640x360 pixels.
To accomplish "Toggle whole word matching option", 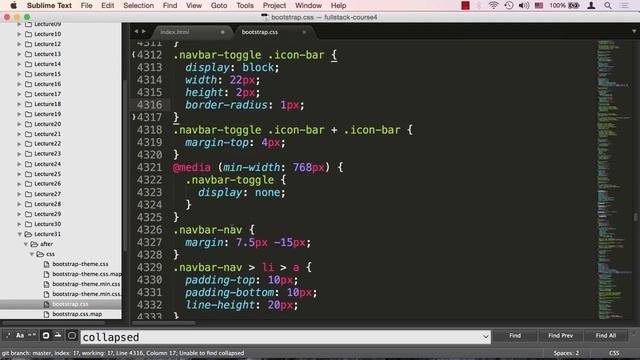I will pyautogui.click(x=32, y=336).
